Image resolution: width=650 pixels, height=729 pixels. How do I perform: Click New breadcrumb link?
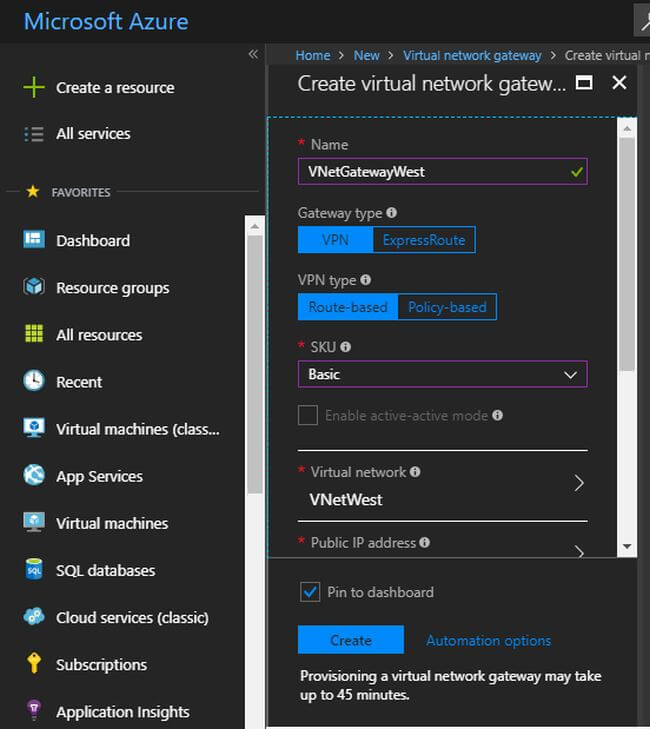point(366,55)
